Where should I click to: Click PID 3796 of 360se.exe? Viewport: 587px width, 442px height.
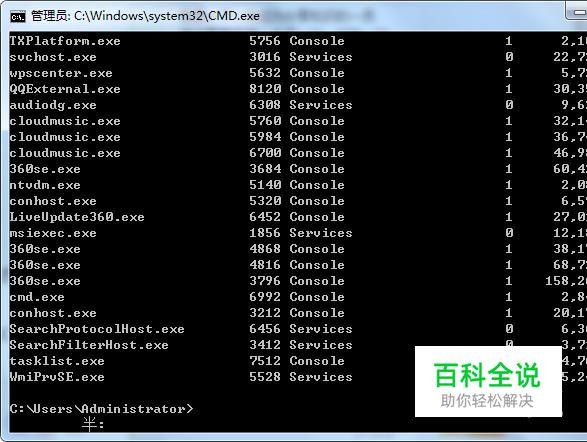pos(265,281)
